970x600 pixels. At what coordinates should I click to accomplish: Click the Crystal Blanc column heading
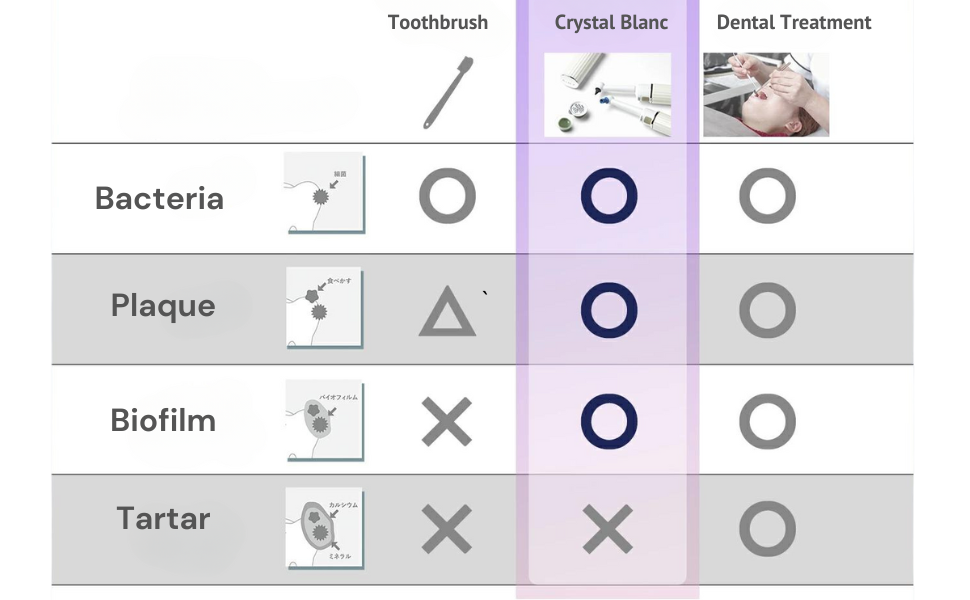click(611, 23)
